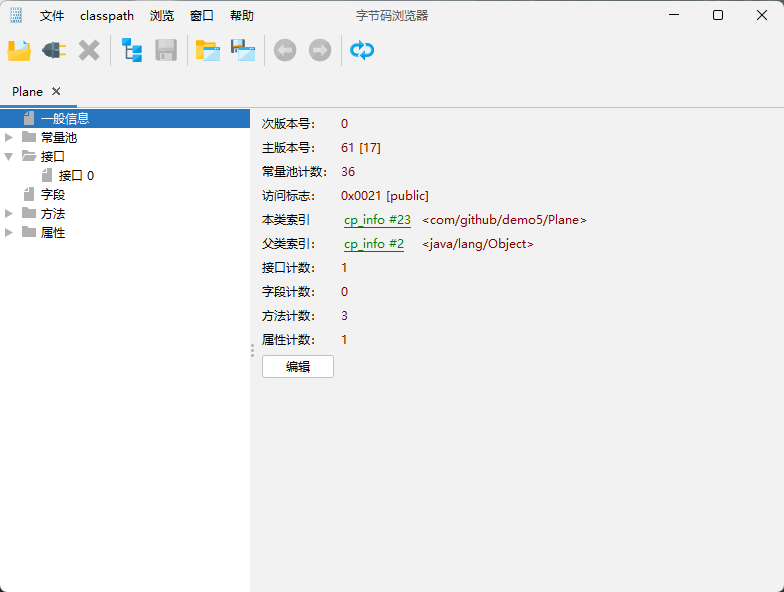Close the Plane tab
This screenshot has width=784, height=592.
(56, 91)
